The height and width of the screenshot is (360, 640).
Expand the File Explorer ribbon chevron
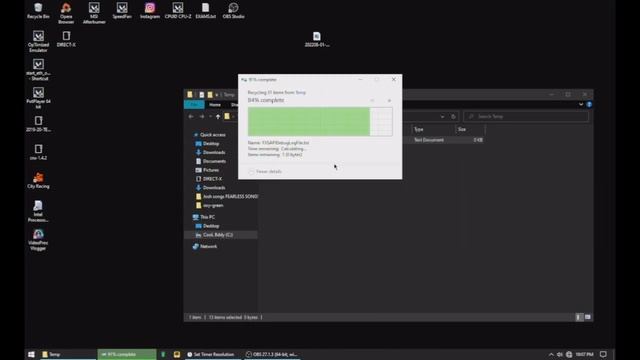[x=581, y=104]
